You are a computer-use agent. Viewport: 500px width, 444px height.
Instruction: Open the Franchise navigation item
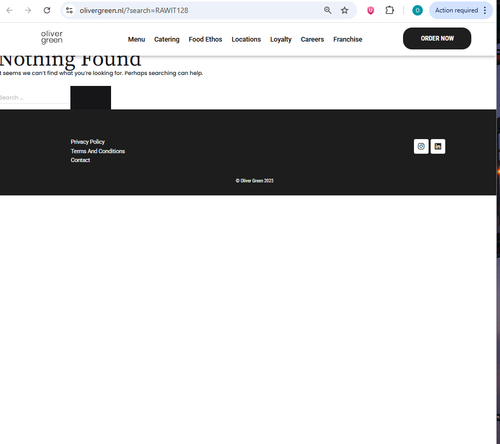pos(348,39)
